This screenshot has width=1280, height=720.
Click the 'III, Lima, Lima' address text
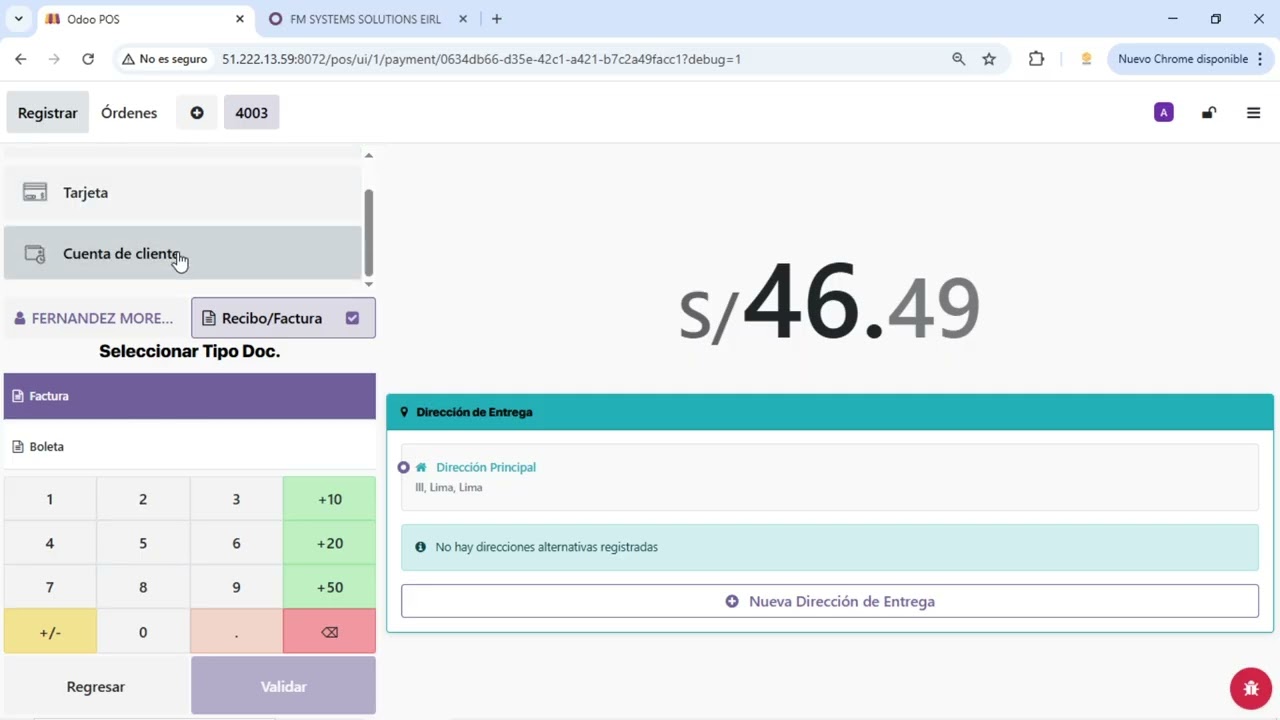[x=449, y=487]
